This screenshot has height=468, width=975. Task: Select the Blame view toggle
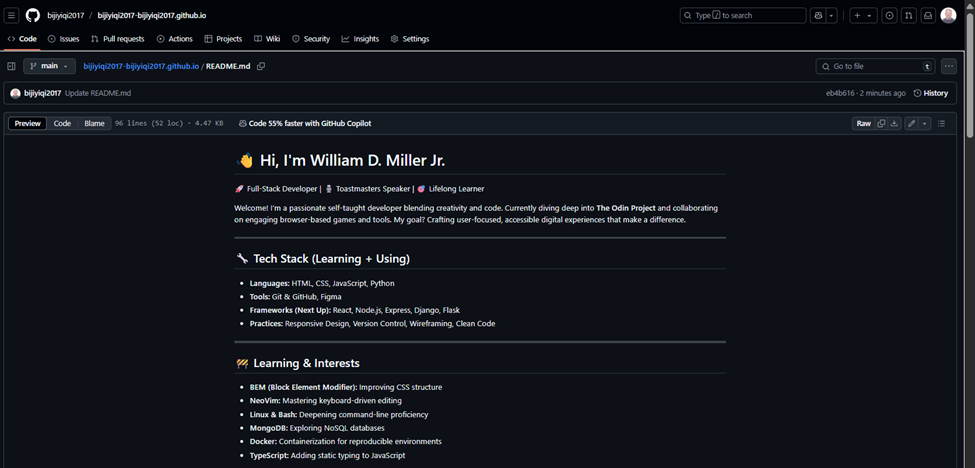pos(95,124)
